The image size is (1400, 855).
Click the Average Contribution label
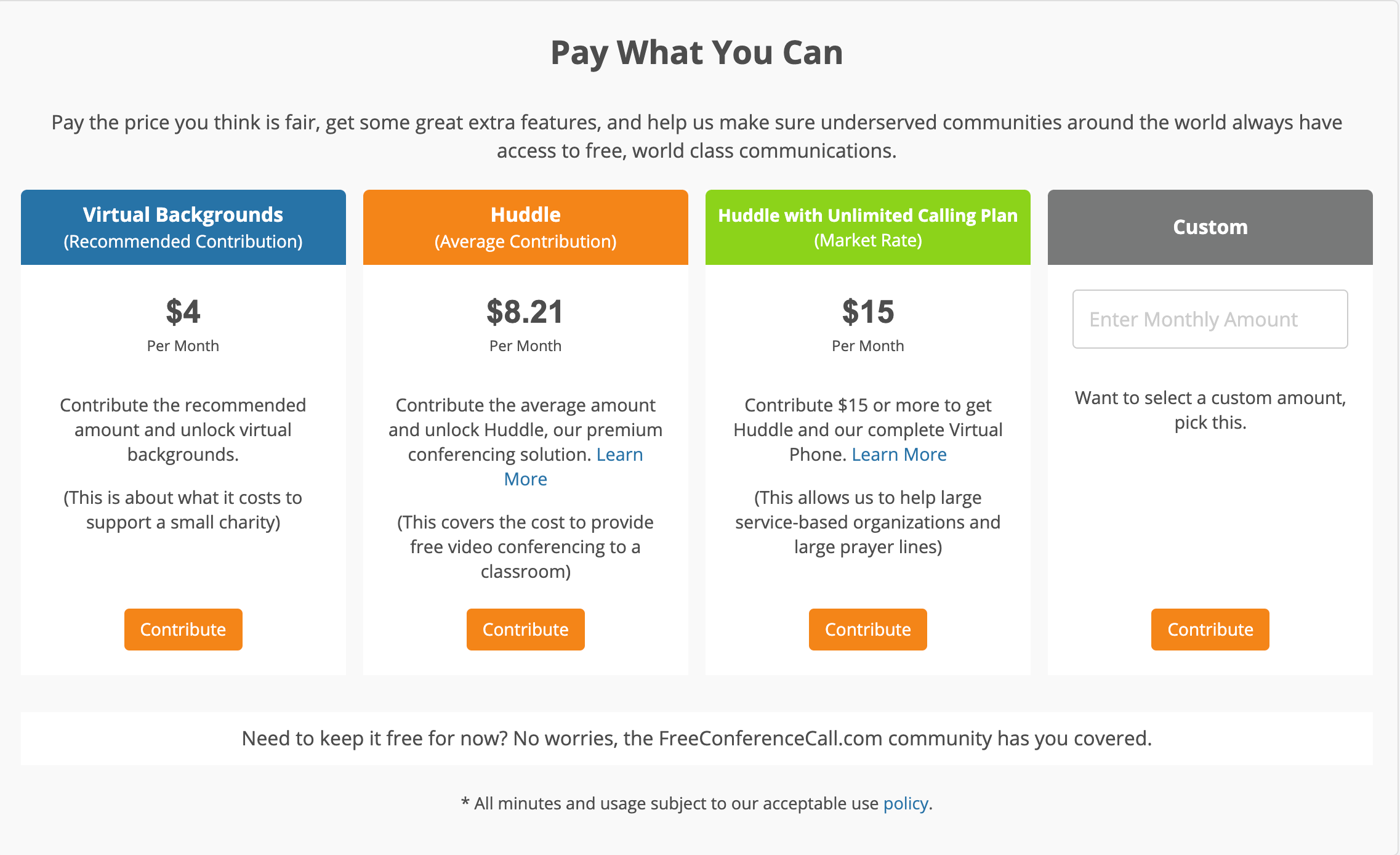(x=525, y=241)
